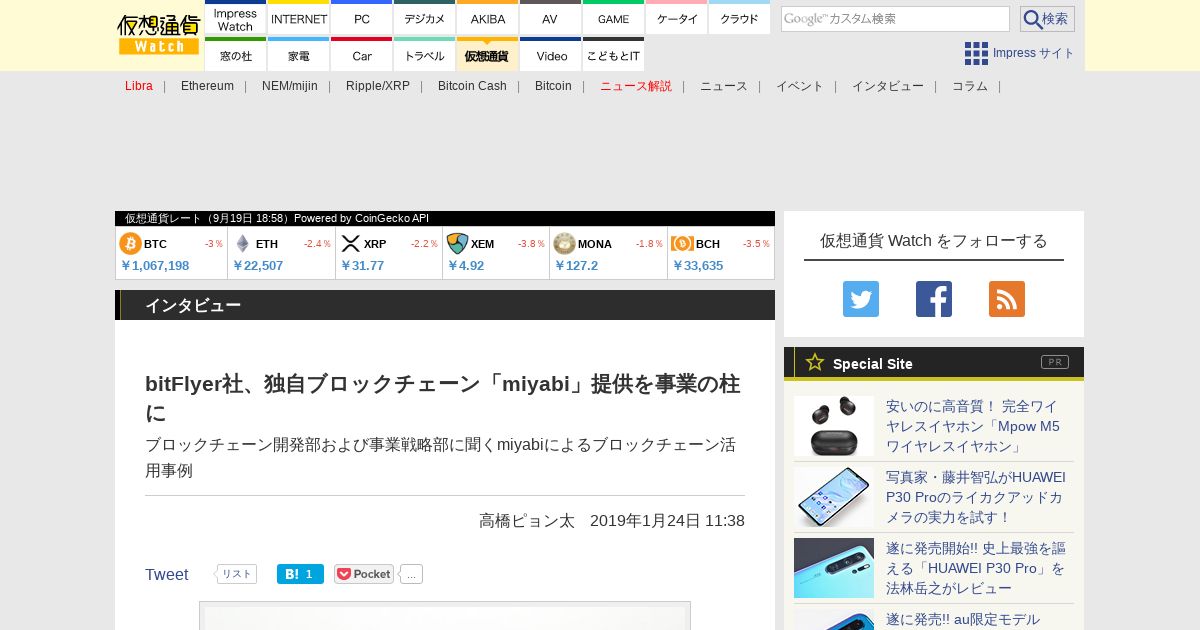The width and height of the screenshot is (1200, 630).
Task: Click the Hatena bookmark B! button
Action: click(x=300, y=574)
